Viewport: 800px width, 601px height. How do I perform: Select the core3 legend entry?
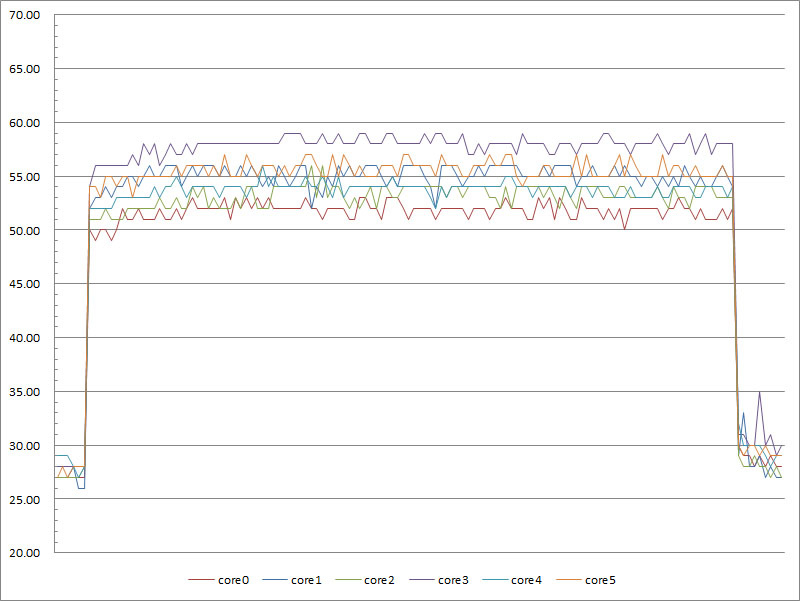(x=439, y=580)
